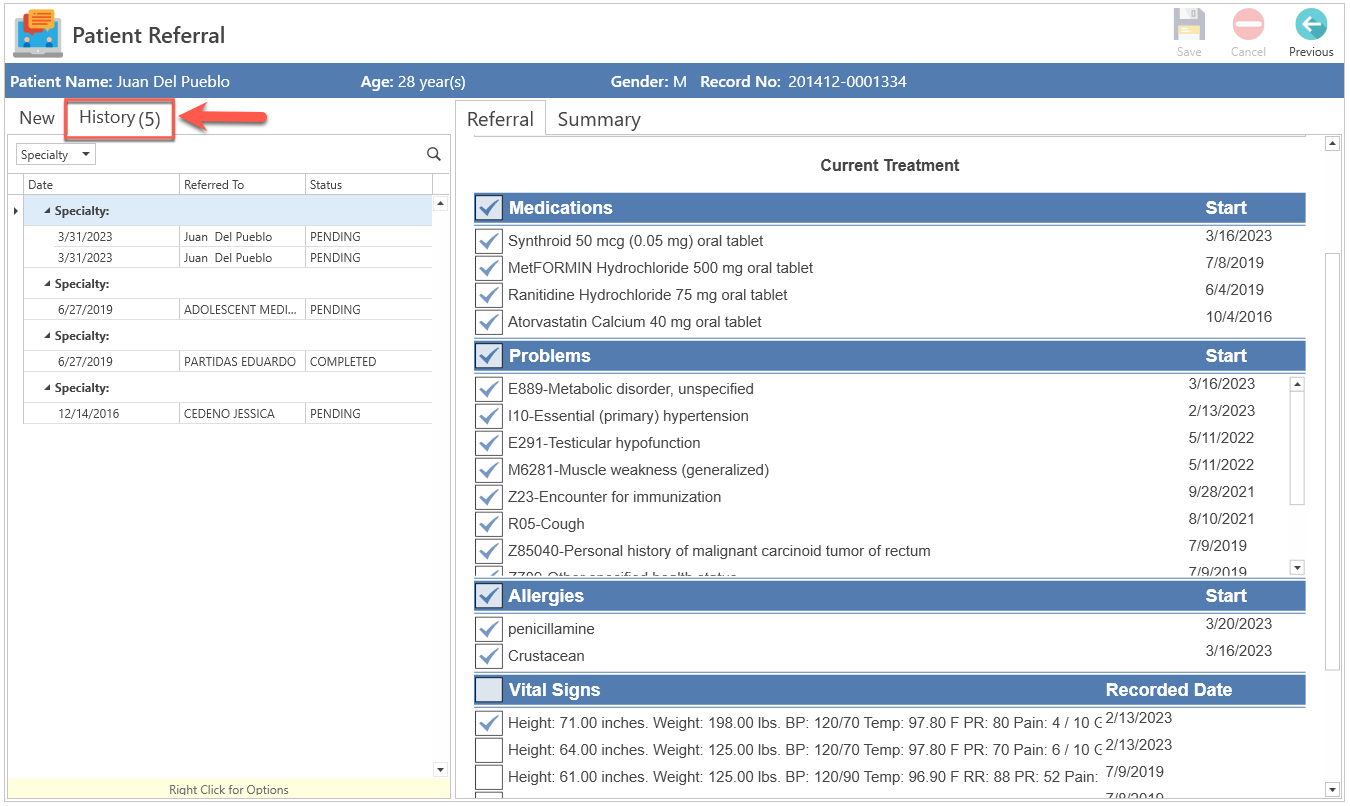
Task: Uncheck the Crustacean allergy
Action: coord(489,656)
